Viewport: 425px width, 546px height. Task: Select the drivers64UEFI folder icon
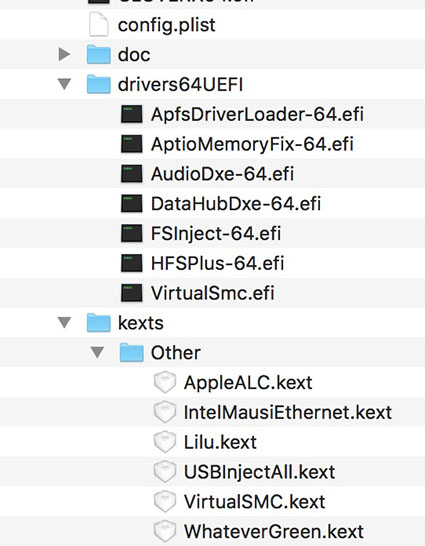99,84
